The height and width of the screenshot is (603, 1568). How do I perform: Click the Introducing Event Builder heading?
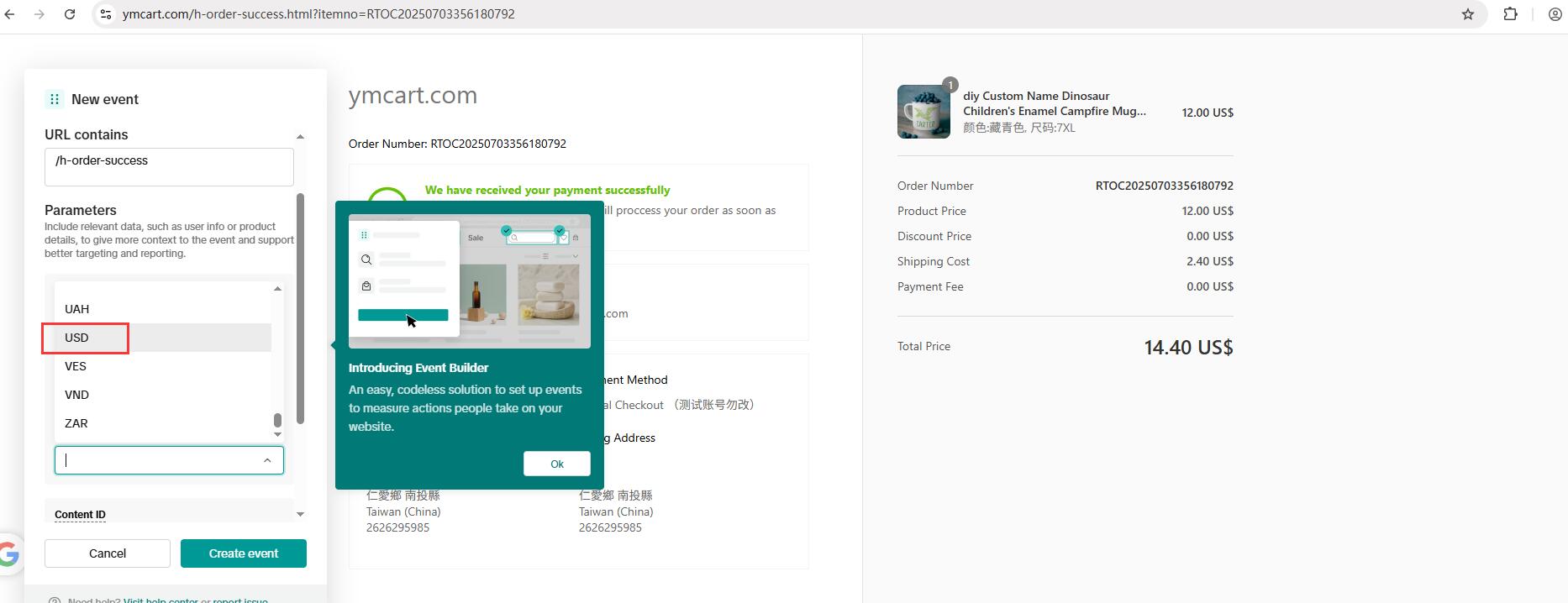tap(418, 368)
